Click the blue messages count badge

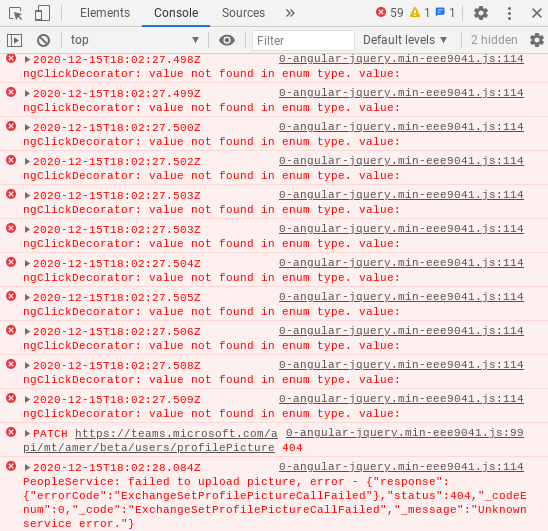coord(445,13)
